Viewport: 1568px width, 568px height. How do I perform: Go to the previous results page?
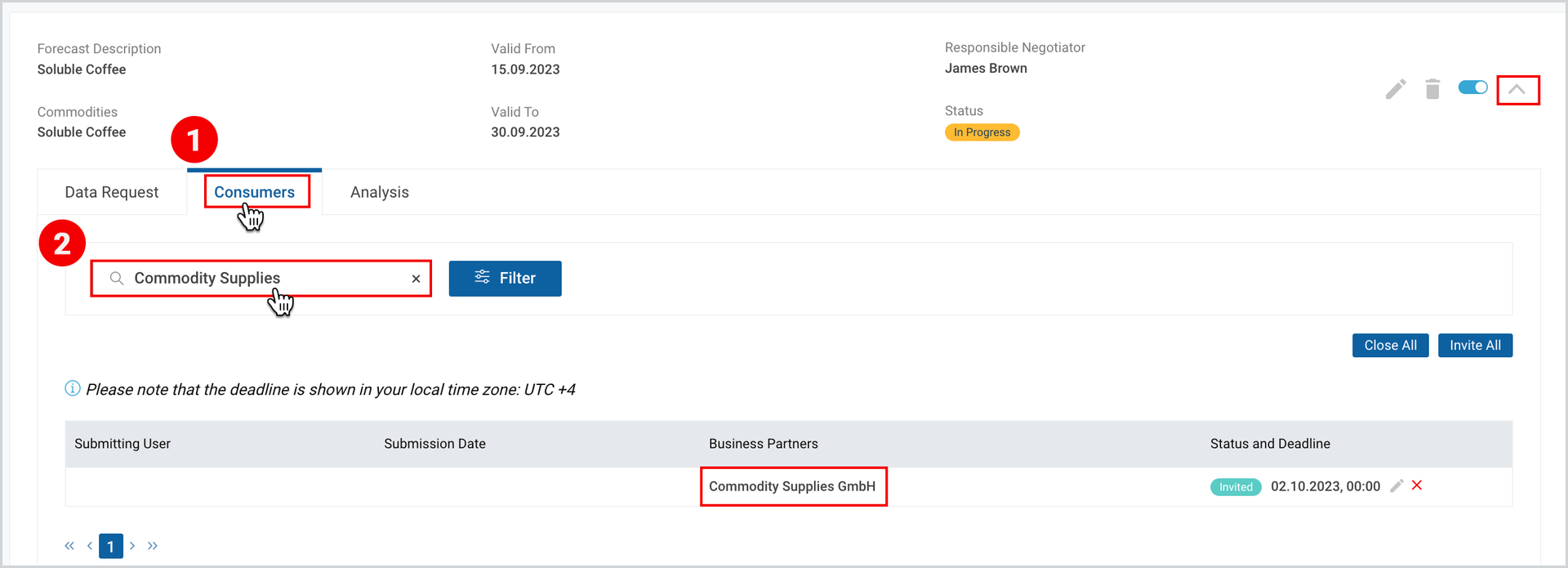[89, 546]
